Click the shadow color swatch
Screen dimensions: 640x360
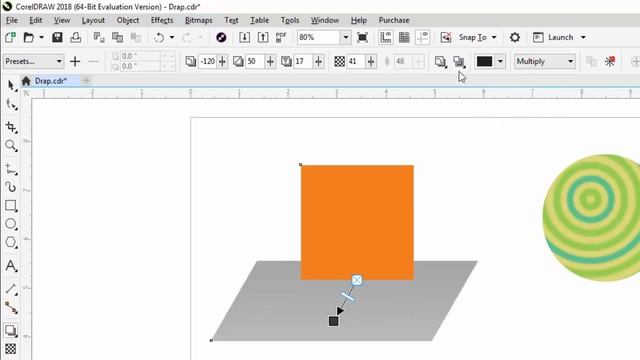click(x=484, y=61)
